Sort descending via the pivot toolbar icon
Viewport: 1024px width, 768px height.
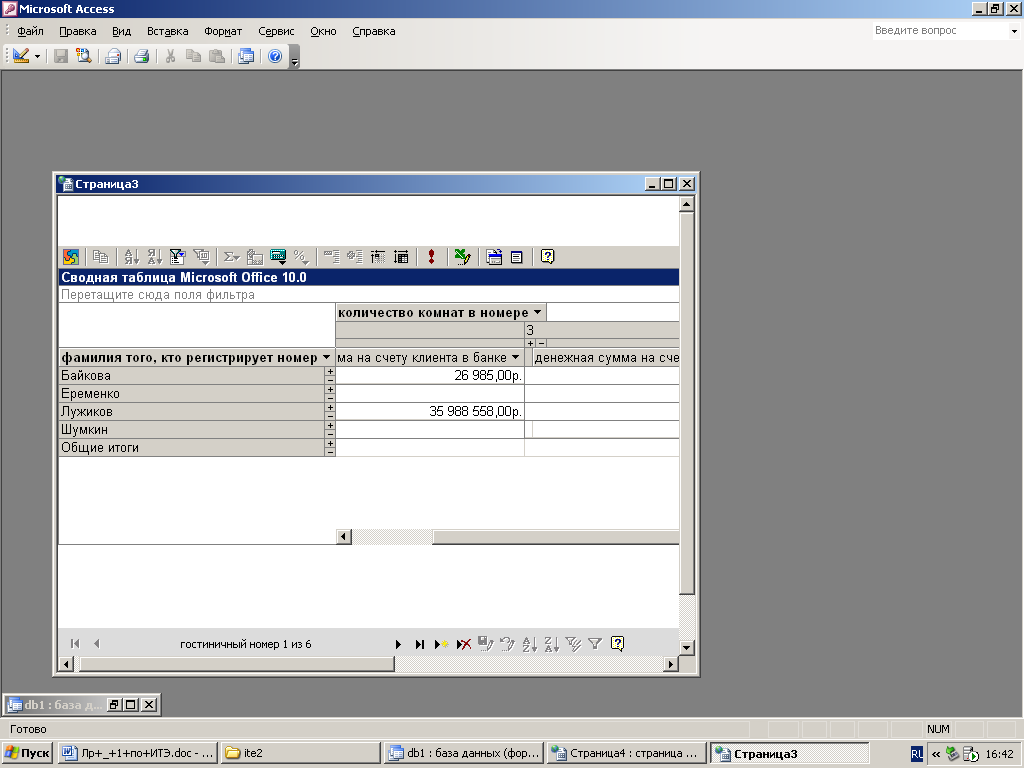point(154,257)
